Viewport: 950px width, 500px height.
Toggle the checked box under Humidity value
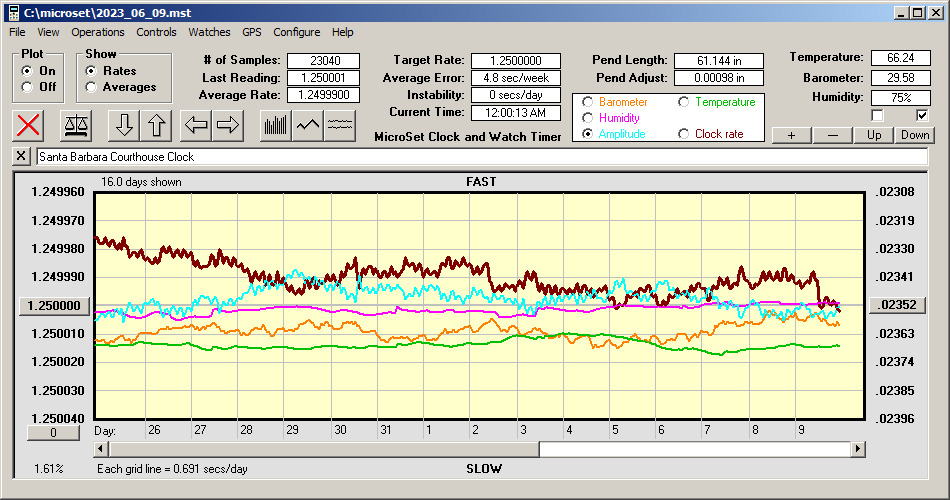point(922,115)
